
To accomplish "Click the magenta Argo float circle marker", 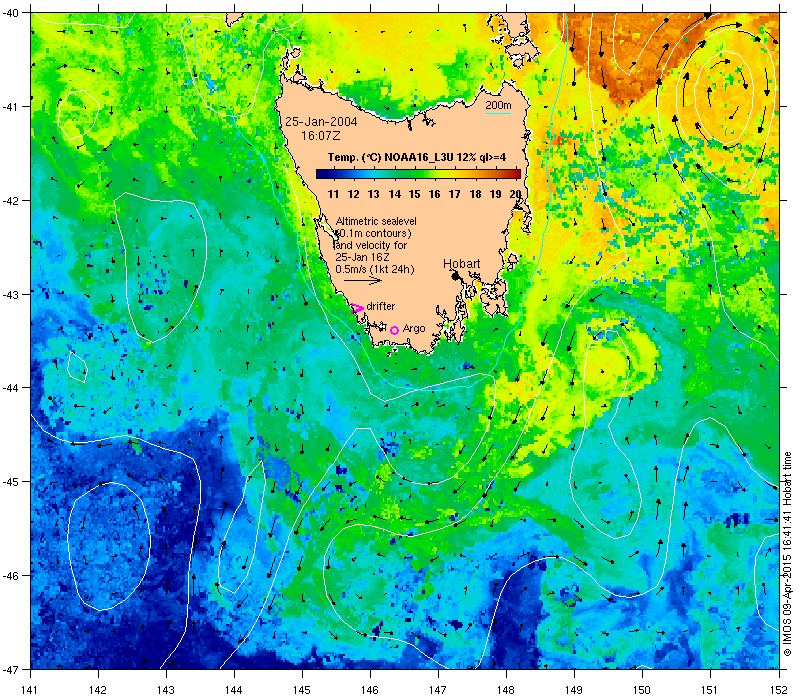I will (394, 330).
